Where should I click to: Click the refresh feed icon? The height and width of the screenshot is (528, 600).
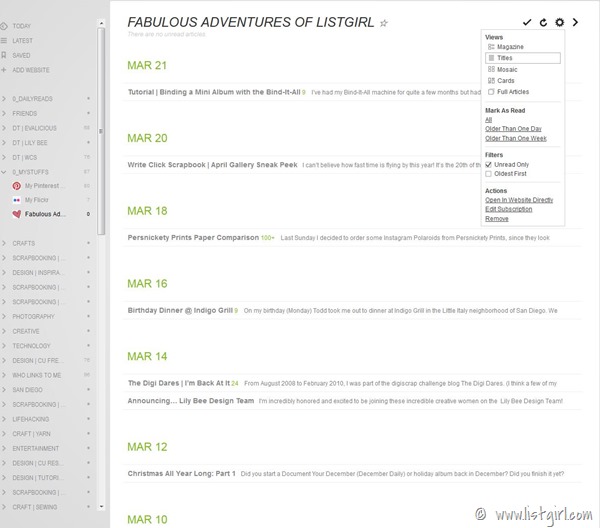point(543,22)
